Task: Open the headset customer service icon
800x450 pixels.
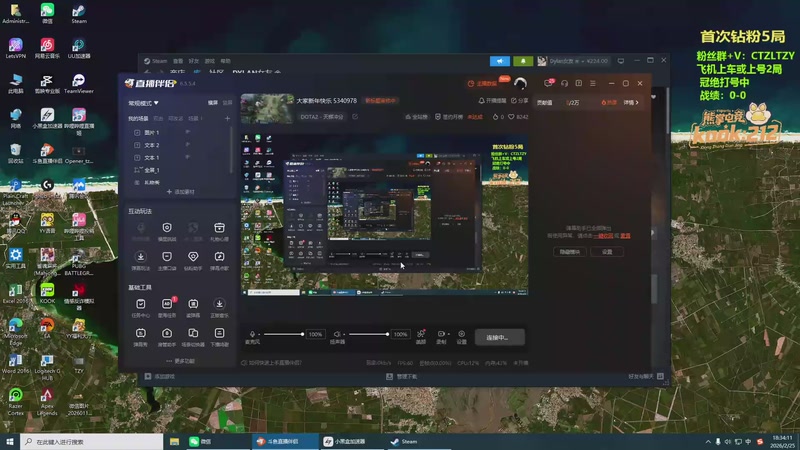Action: (x=564, y=83)
